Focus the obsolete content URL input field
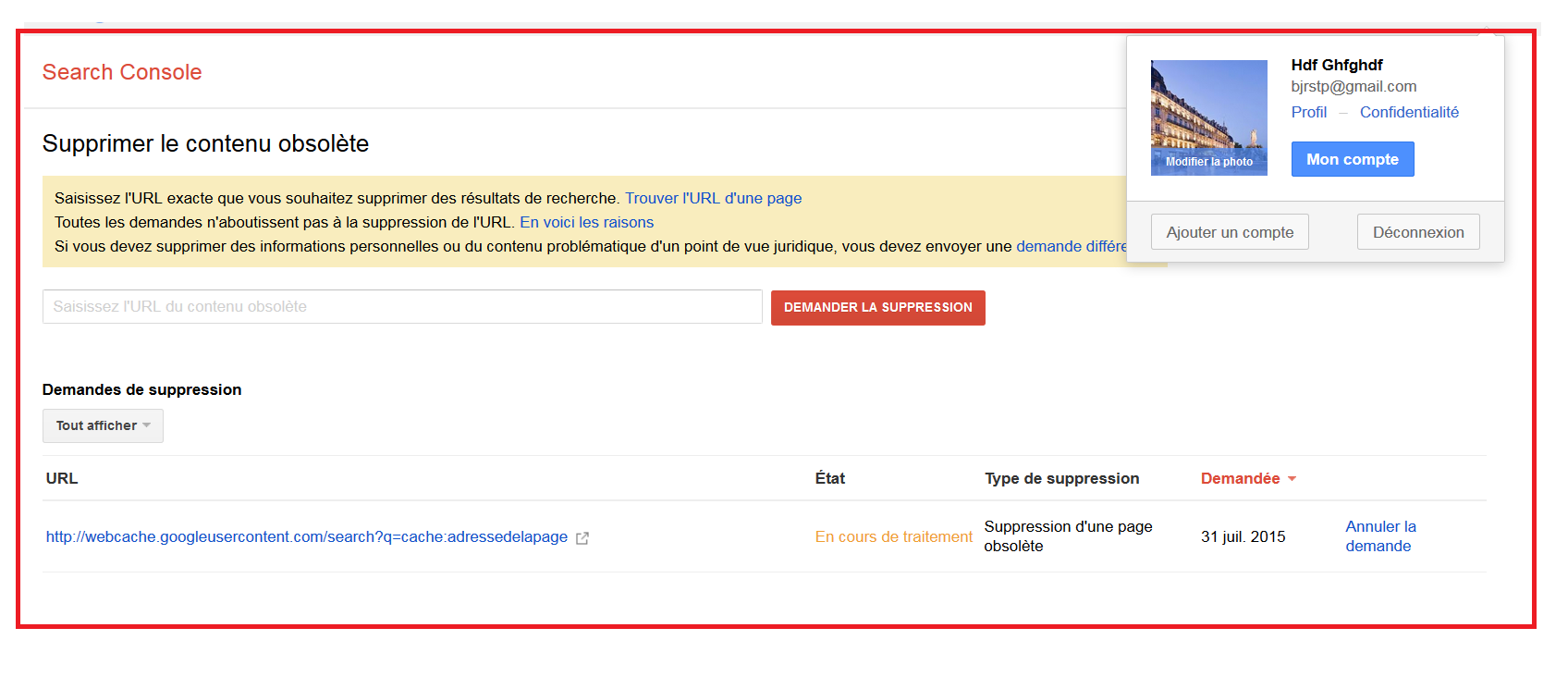Image resolution: width=1568 pixels, height=677 pixels. coord(402,307)
